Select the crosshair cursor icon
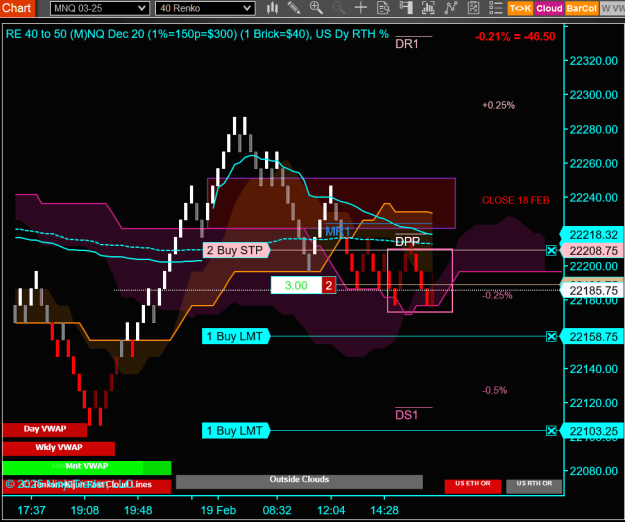This screenshot has height=522, width=625. 361,8
